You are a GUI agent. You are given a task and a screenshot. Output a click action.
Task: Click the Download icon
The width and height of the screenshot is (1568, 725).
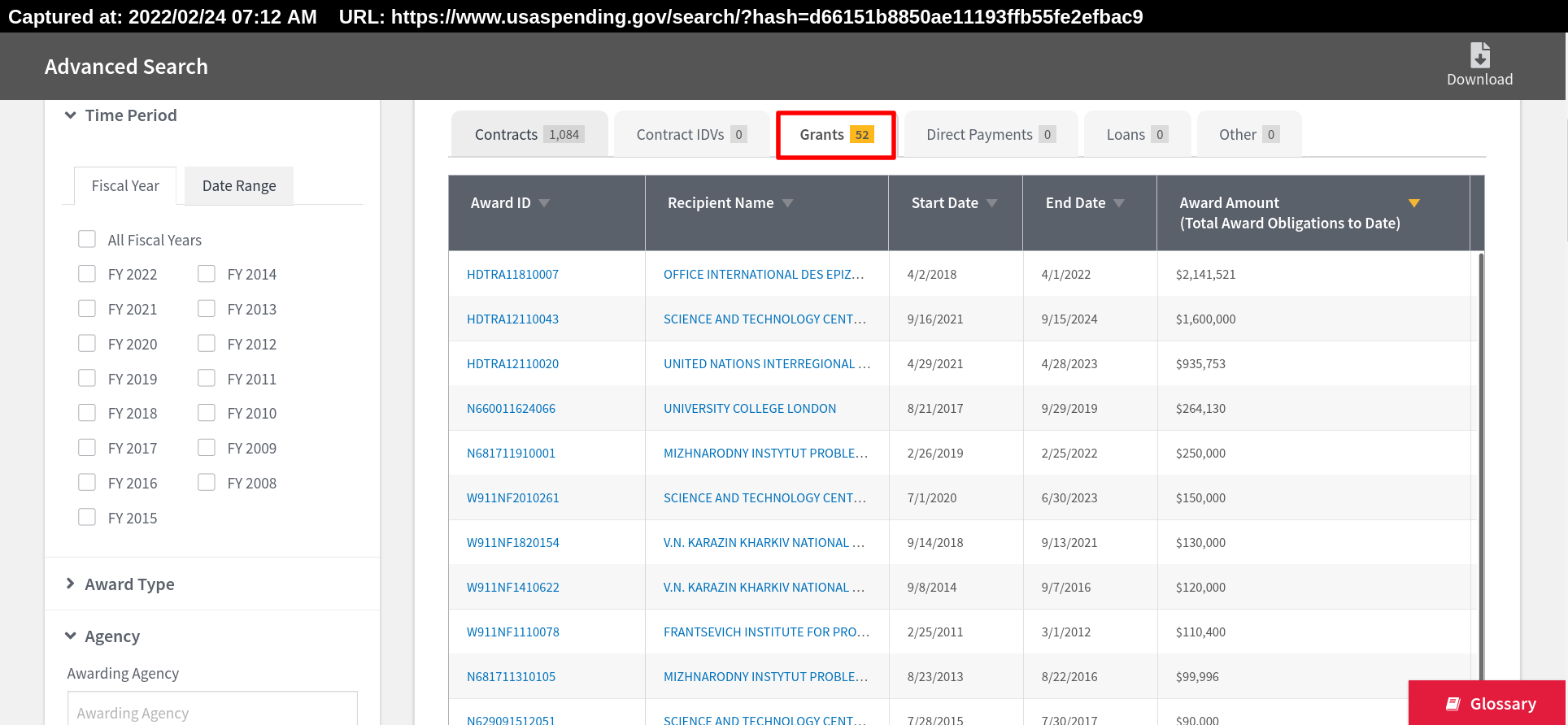click(x=1479, y=55)
